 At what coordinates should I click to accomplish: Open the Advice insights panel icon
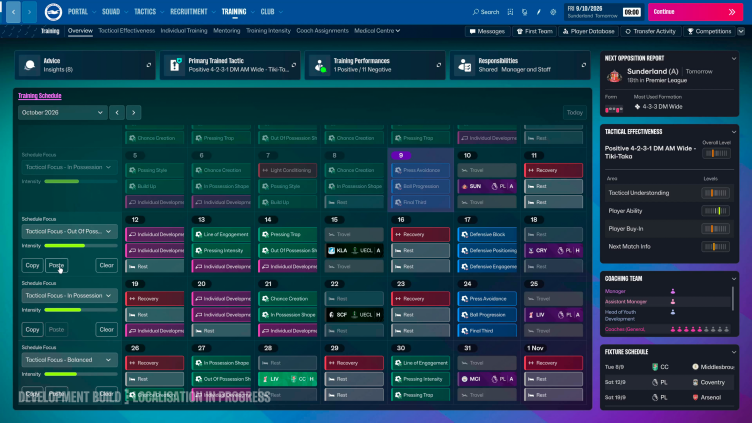click(29, 65)
